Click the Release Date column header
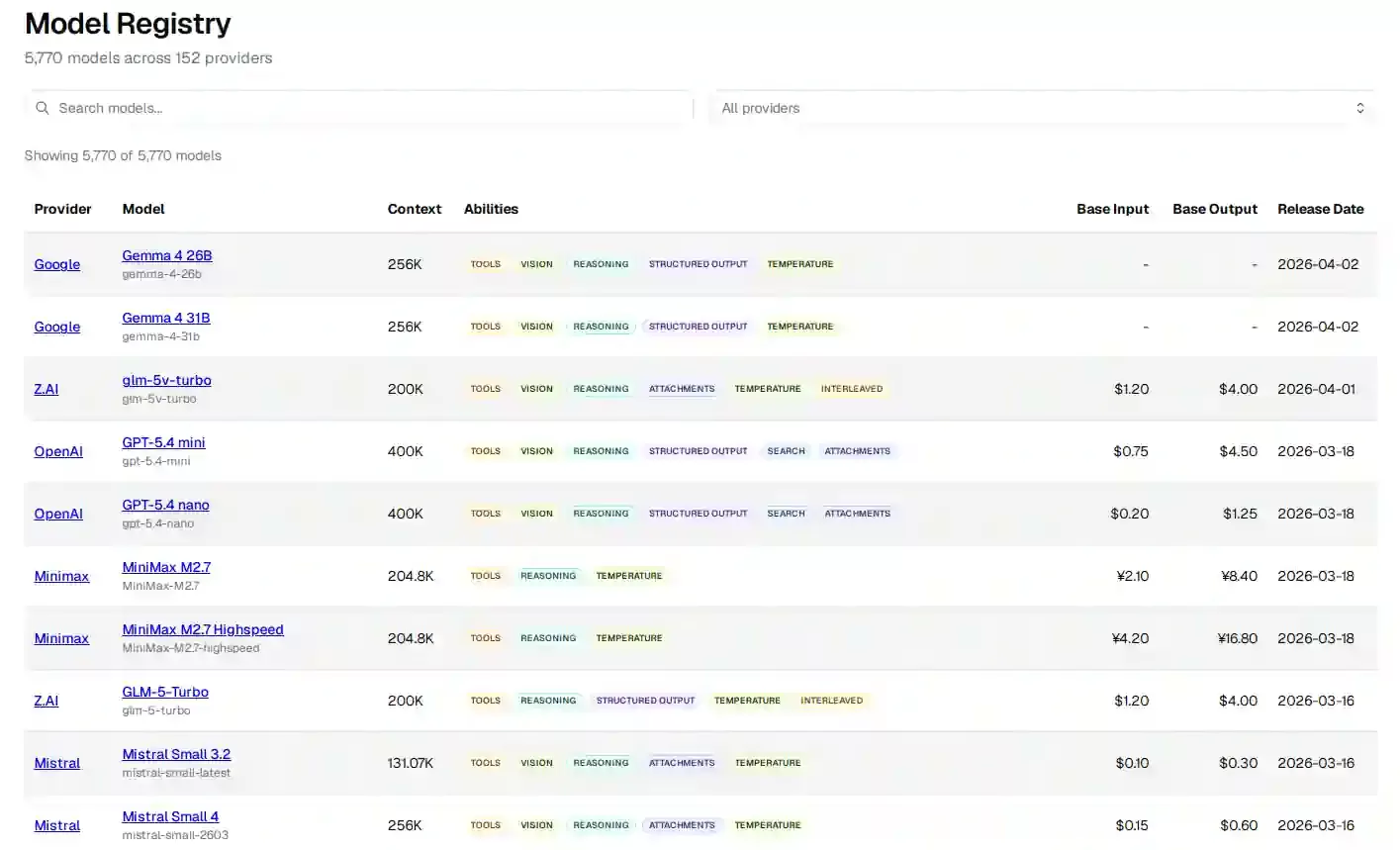 1320,209
